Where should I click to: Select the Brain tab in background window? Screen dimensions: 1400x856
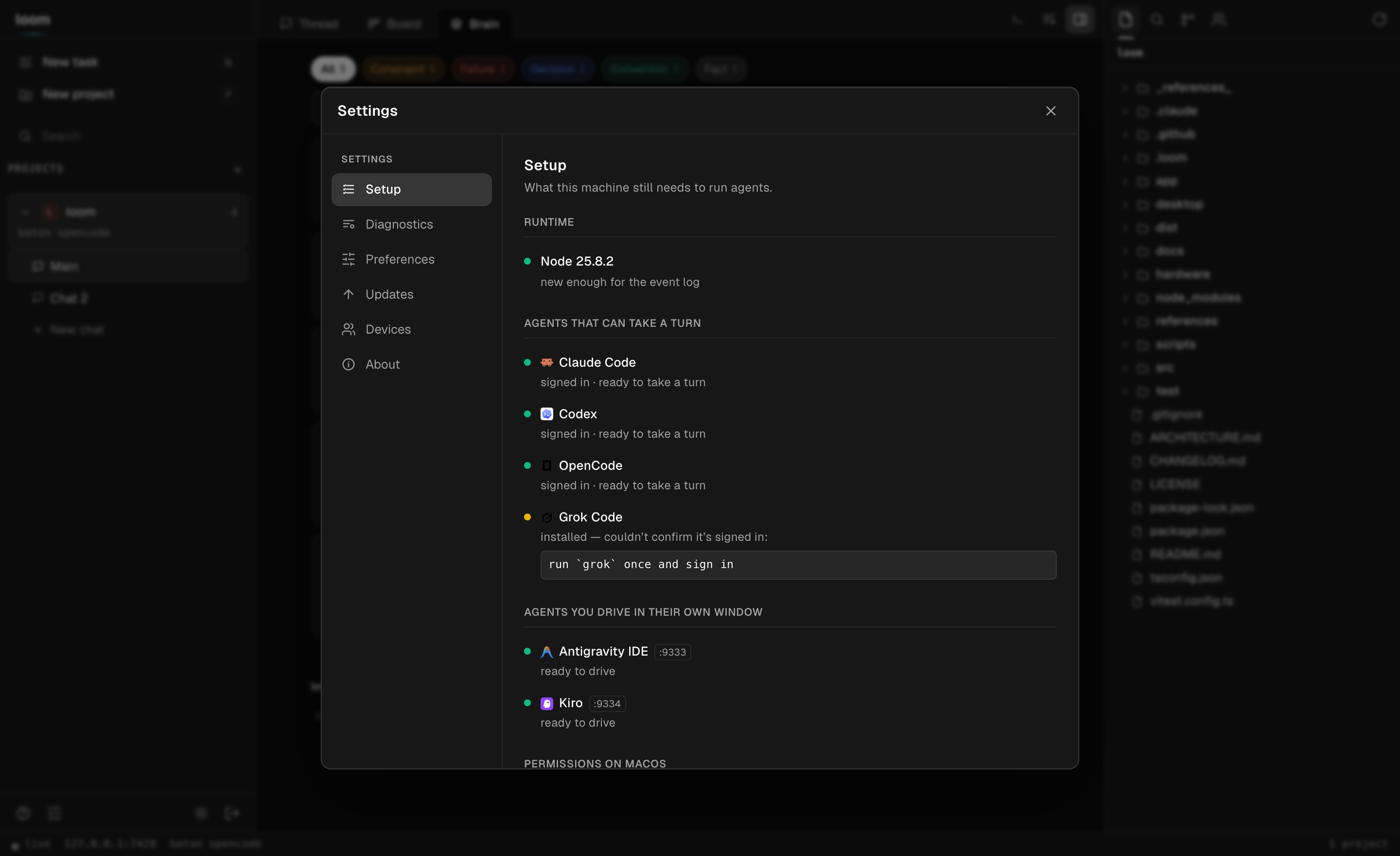pos(475,24)
